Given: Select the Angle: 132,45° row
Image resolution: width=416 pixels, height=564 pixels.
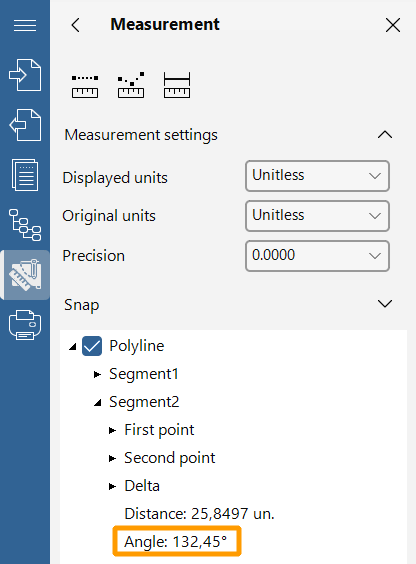Looking at the screenshot, I should (x=176, y=541).
